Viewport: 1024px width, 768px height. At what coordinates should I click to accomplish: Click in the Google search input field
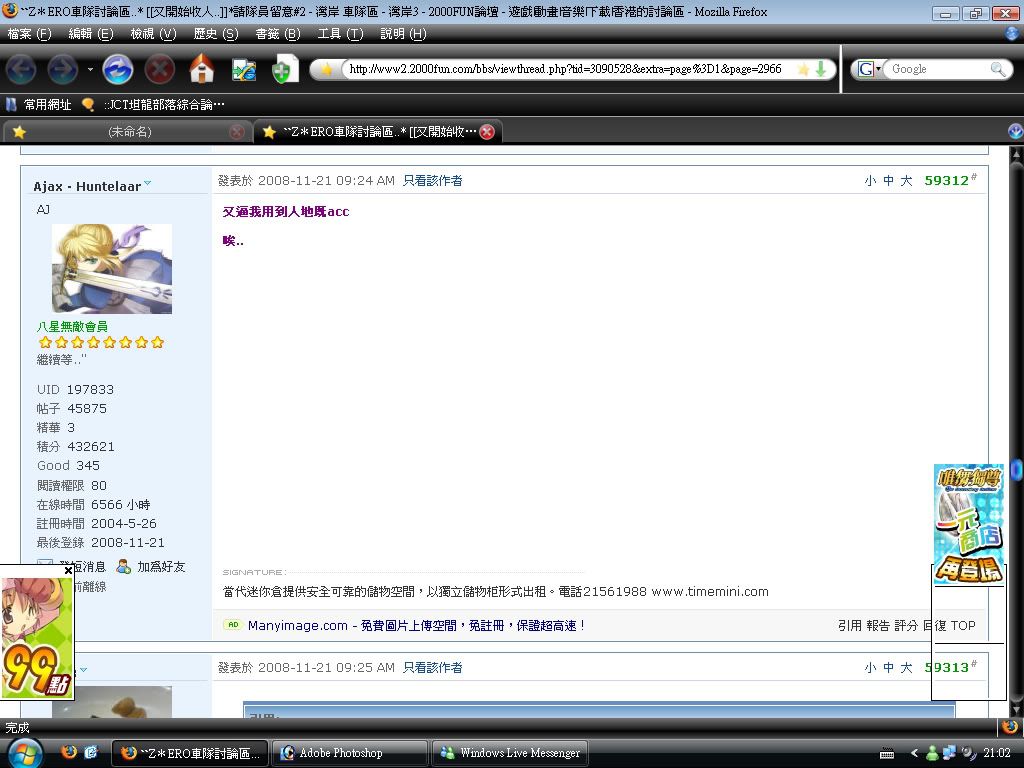(935, 69)
